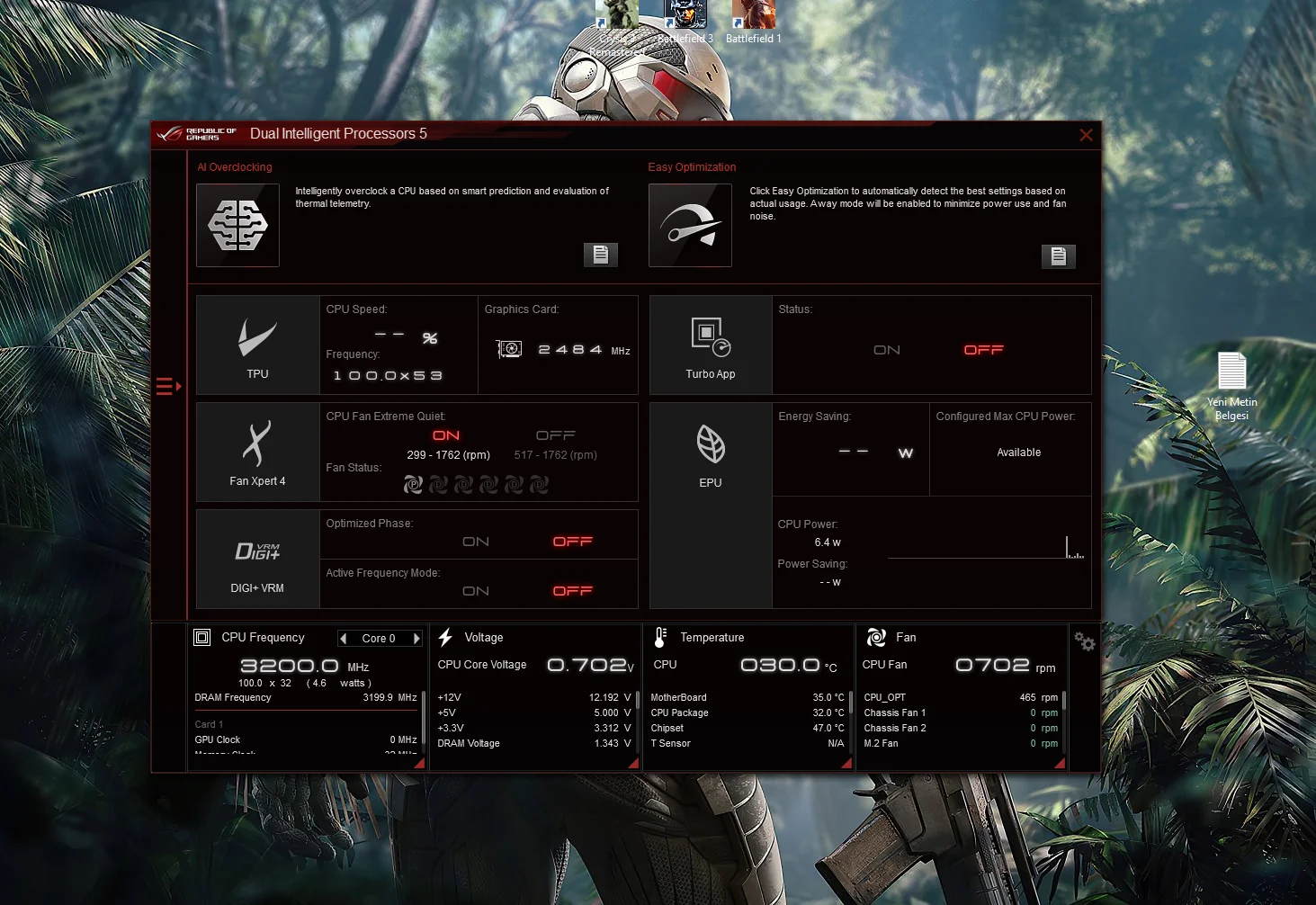Expand Fan panel via red corner triangle
This screenshot has height=905, width=1316.
pos(1060,763)
